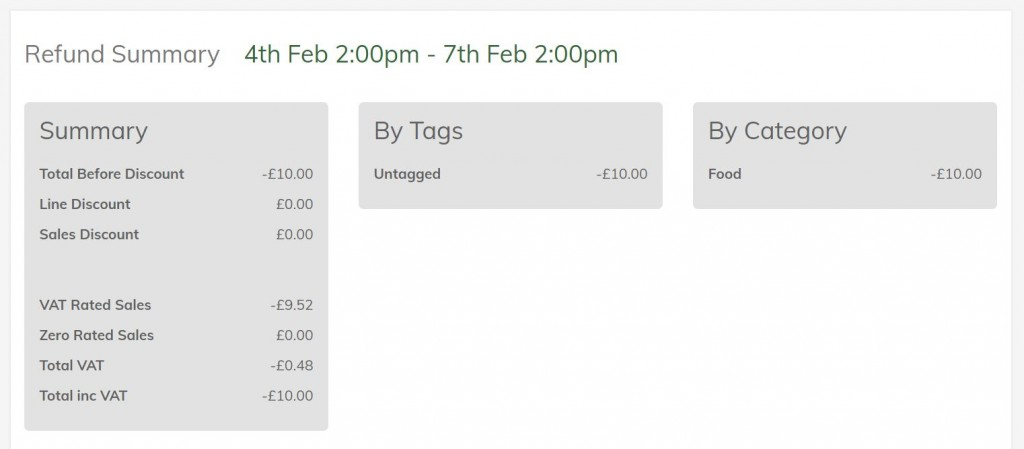Click the Total Before Discount label
The width and height of the screenshot is (1024, 449).
[x=112, y=174]
